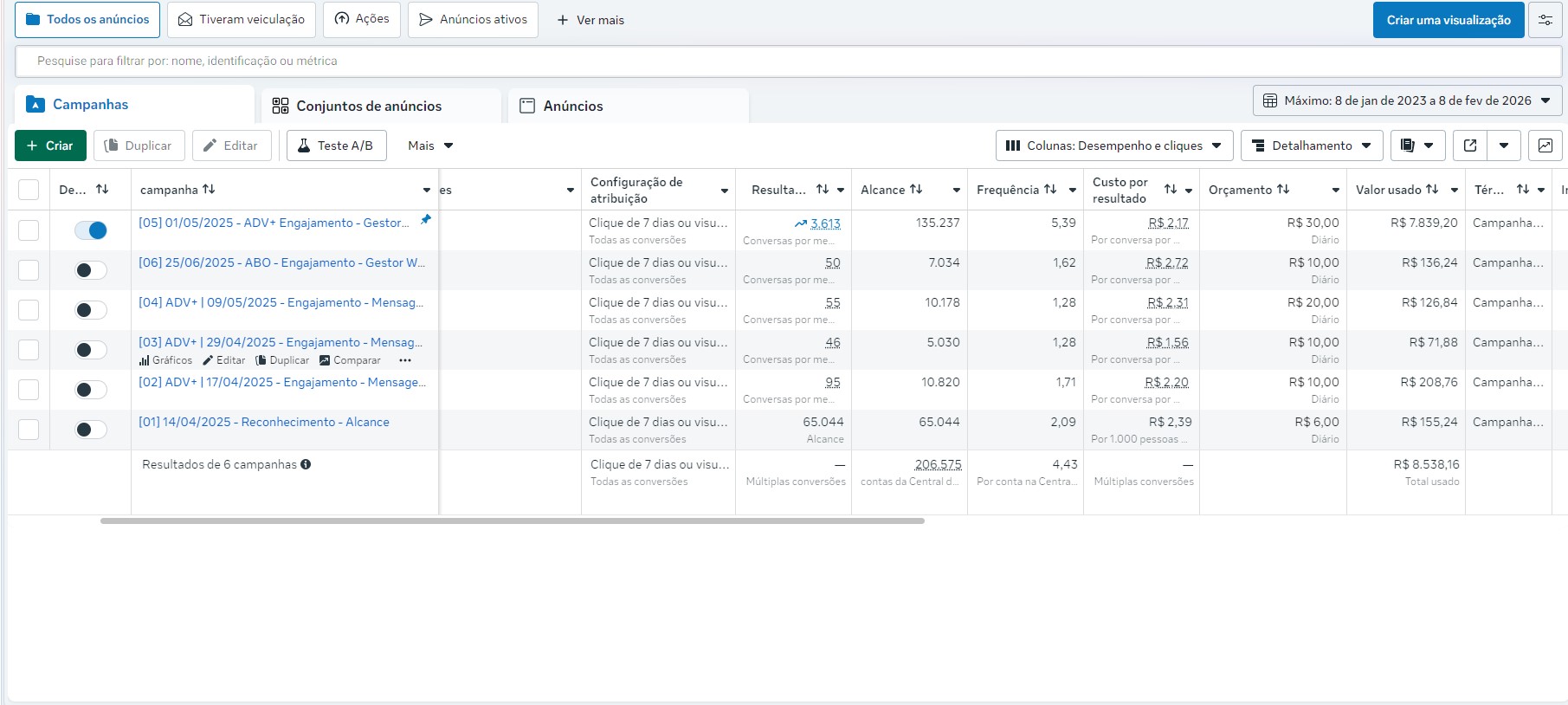The image size is (1568, 705).
Task: Switch to Conjuntos de anúncios tab
Action: click(369, 106)
